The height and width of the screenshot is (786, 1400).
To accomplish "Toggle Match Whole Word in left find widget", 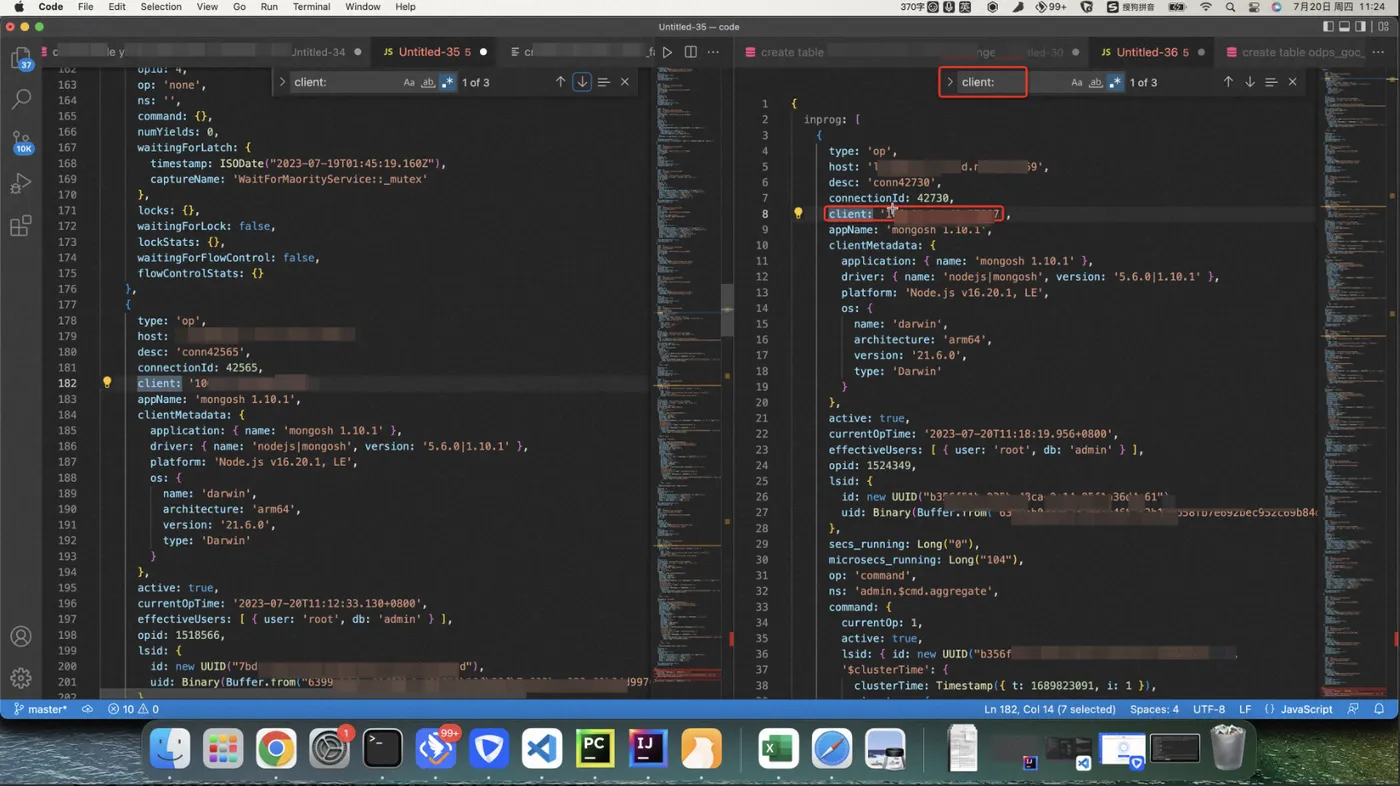I will [x=428, y=82].
